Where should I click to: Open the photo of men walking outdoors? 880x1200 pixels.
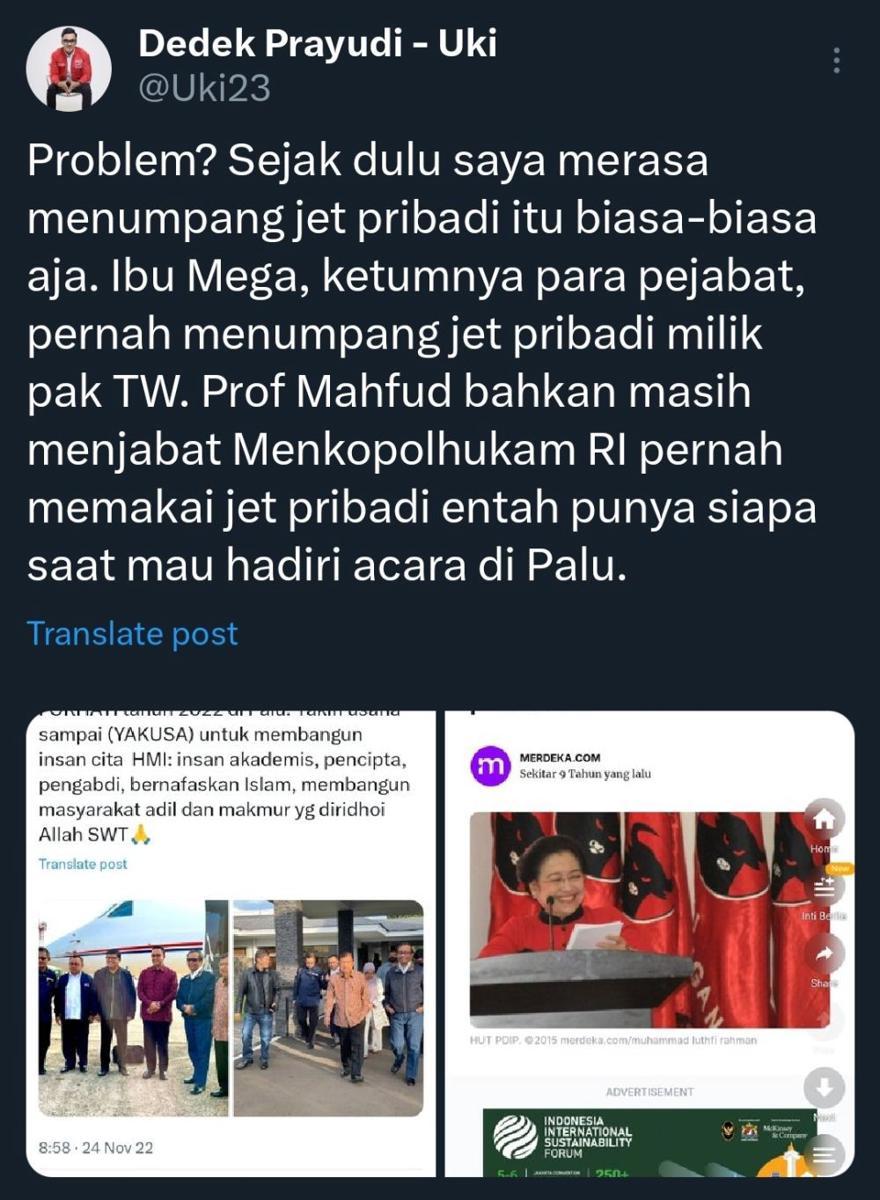(328, 1008)
